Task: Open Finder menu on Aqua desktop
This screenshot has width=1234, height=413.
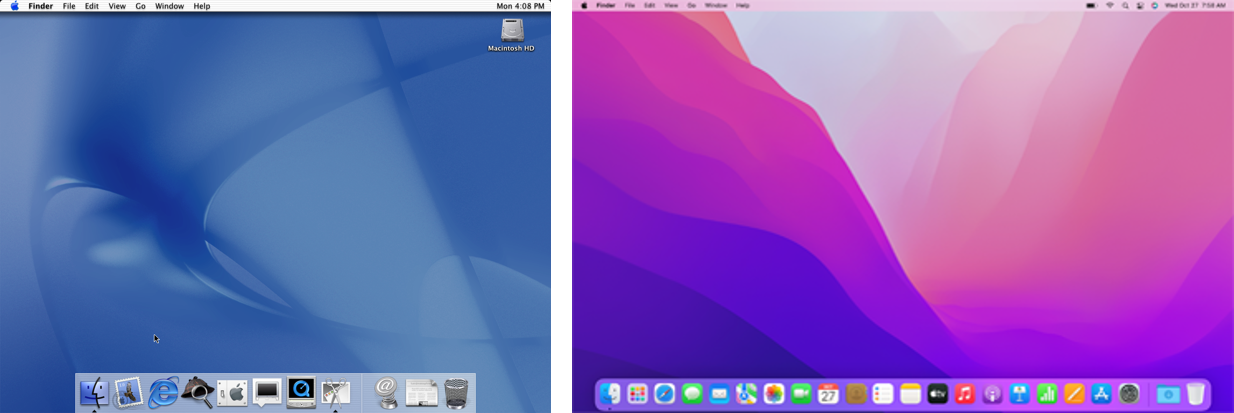Action: point(41,6)
